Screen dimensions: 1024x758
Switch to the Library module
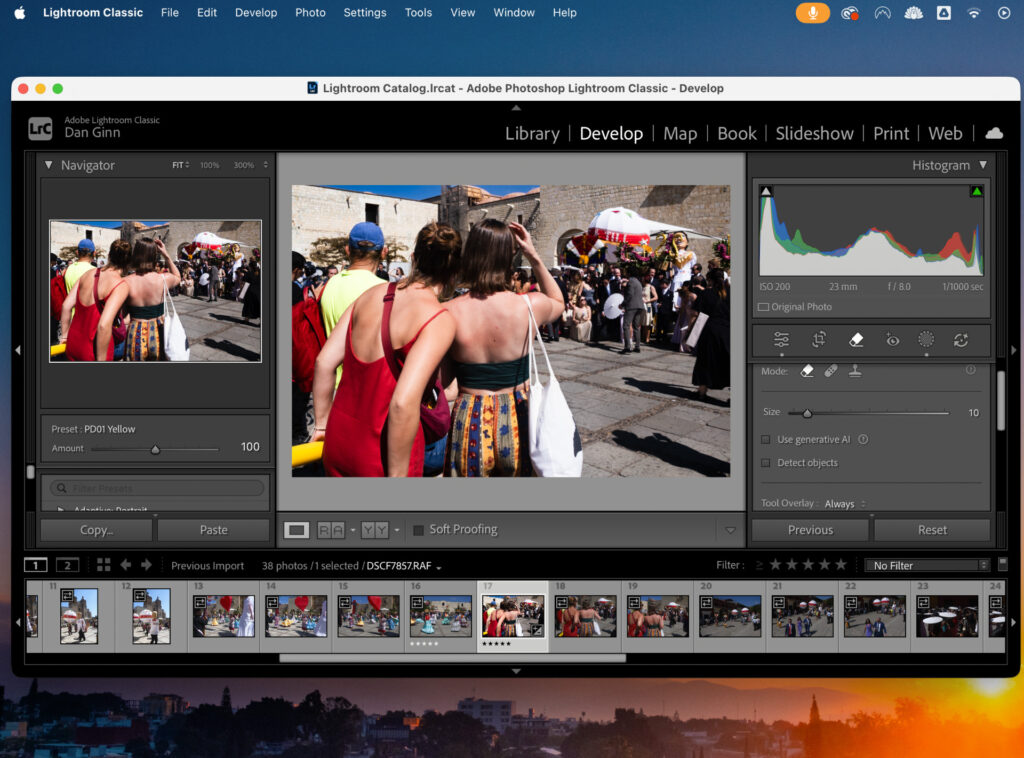coord(531,133)
